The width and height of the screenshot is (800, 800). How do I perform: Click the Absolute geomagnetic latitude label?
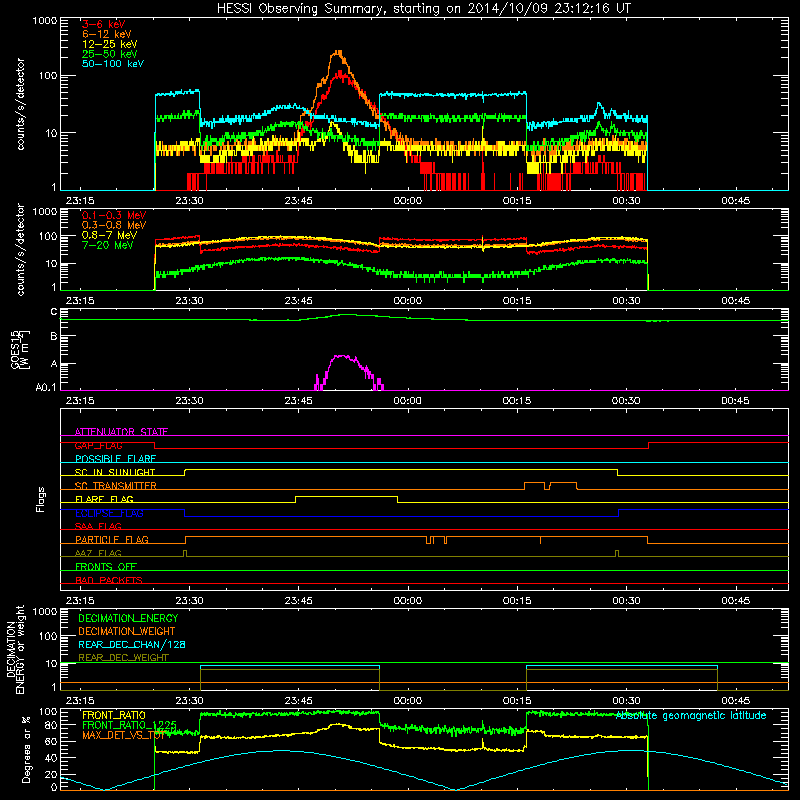[x=691, y=716]
